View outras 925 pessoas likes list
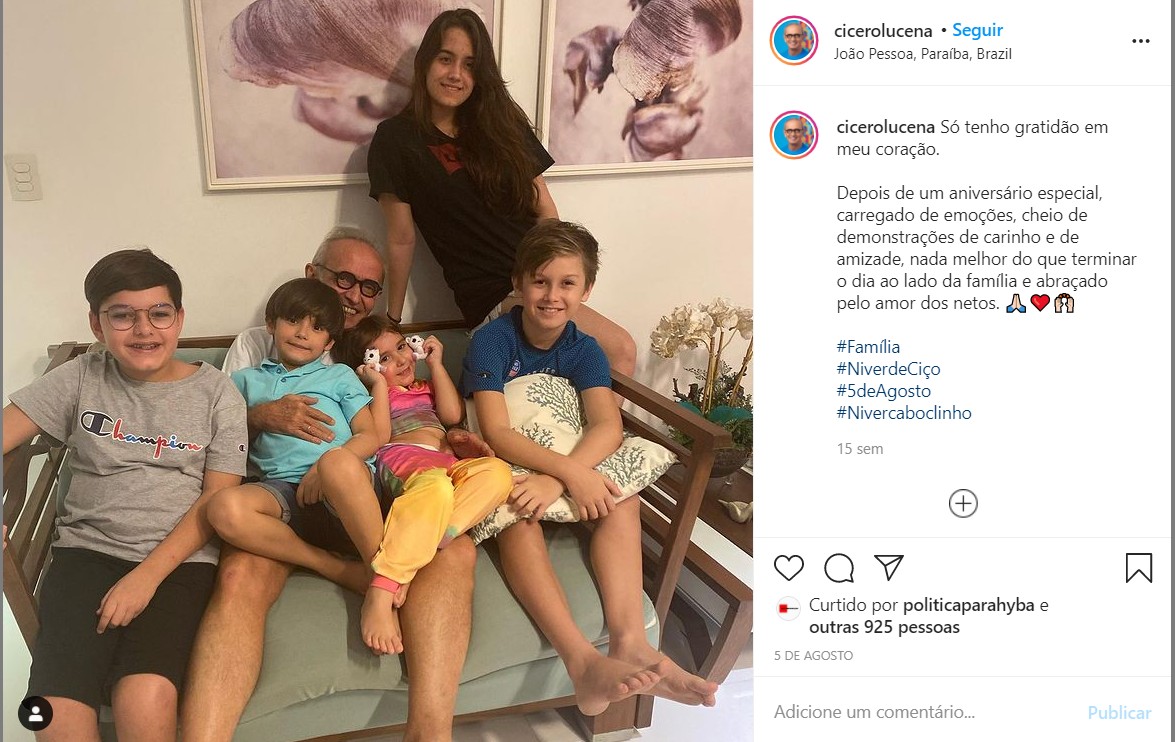This screenshot has height=742, width=1175. 884,627
